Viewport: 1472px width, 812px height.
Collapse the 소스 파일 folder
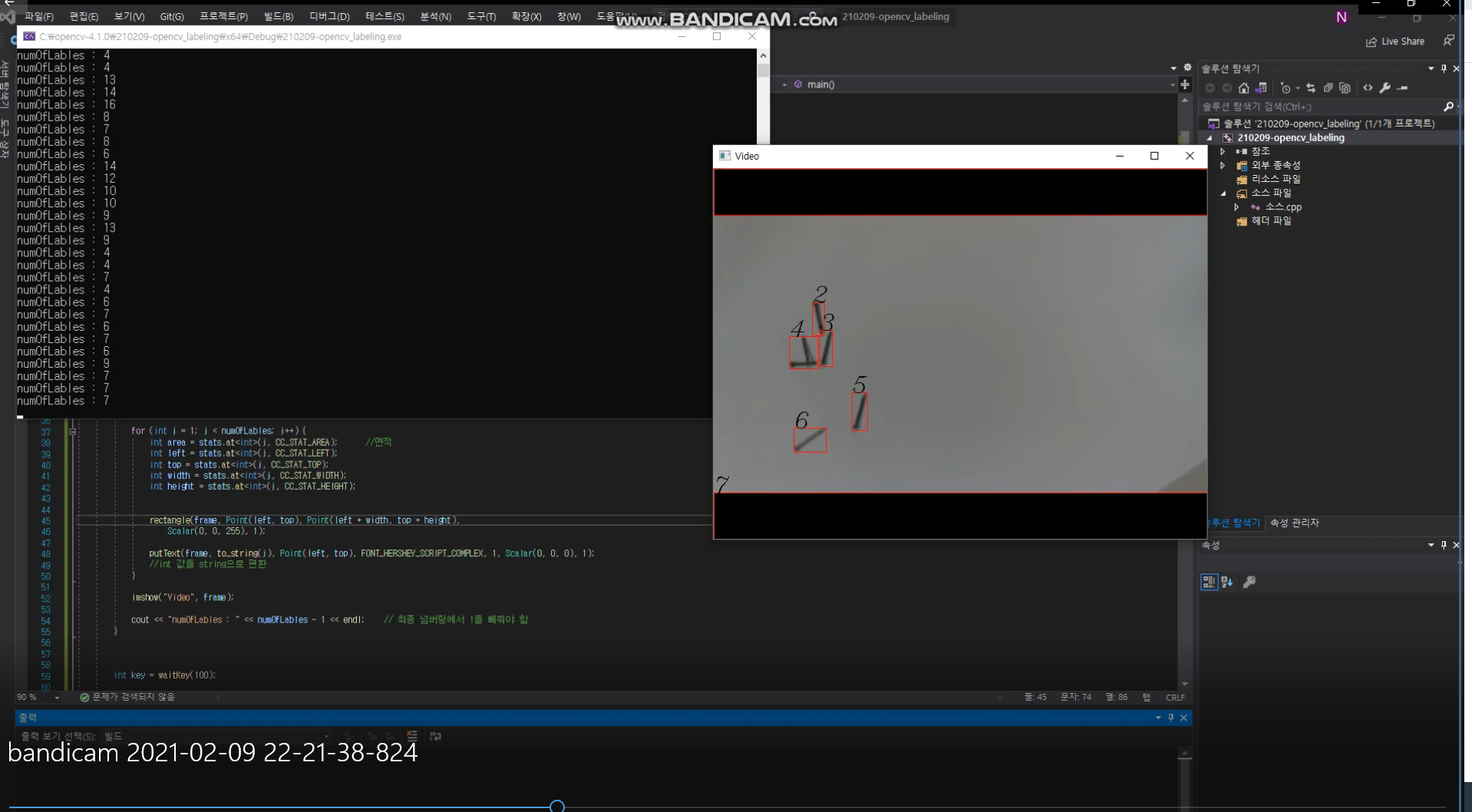coord(1223,193)
